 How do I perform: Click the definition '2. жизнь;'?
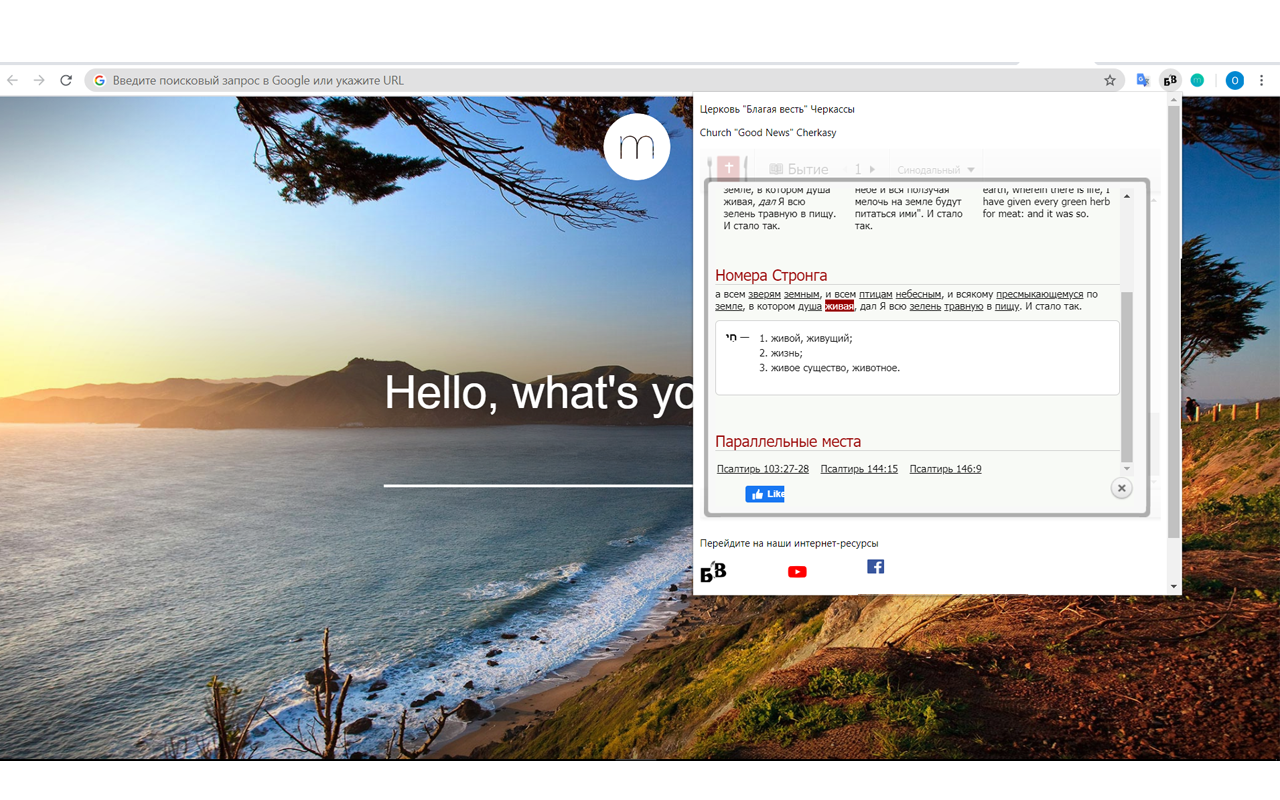click(781, 353)
